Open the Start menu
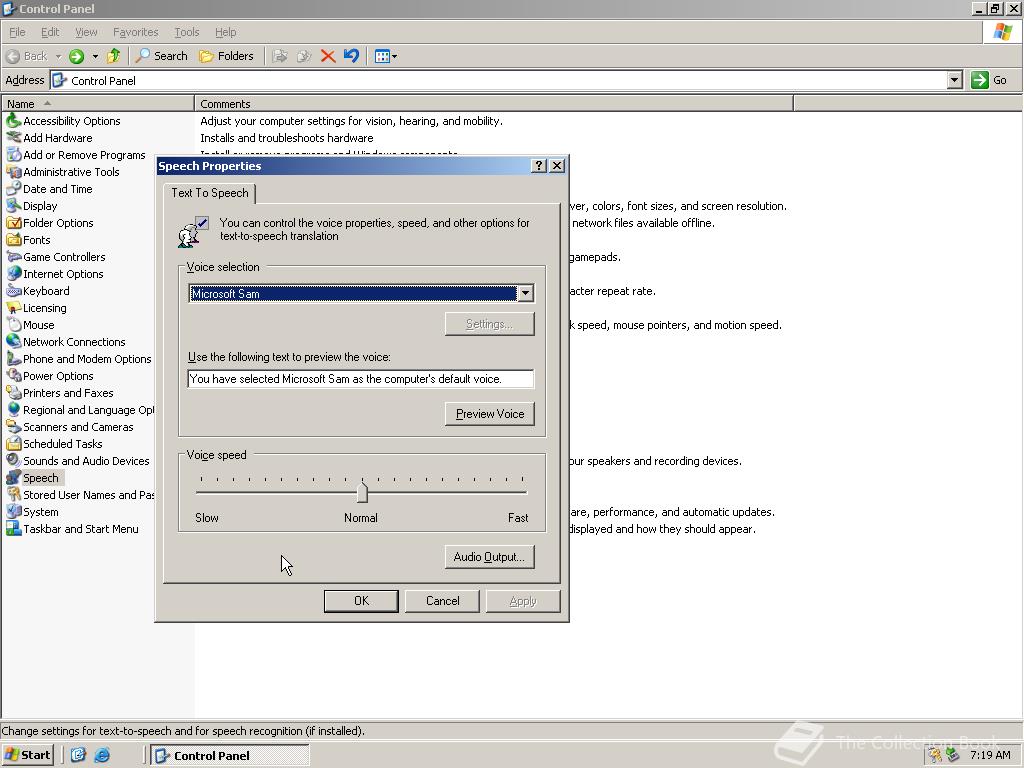This screenshot has width=1024, height=768. pos(28,755)
